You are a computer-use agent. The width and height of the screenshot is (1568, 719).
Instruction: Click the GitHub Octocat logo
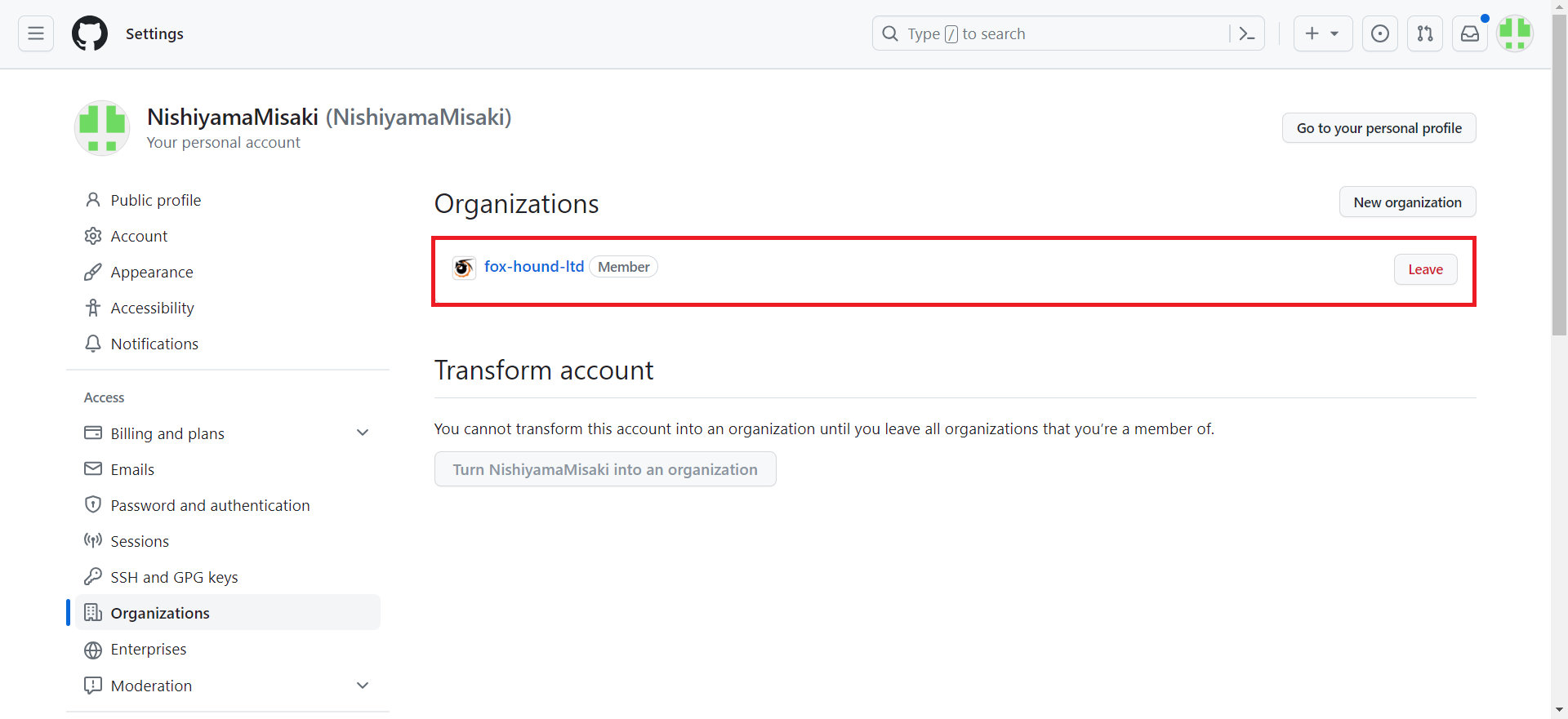(90, 33)
